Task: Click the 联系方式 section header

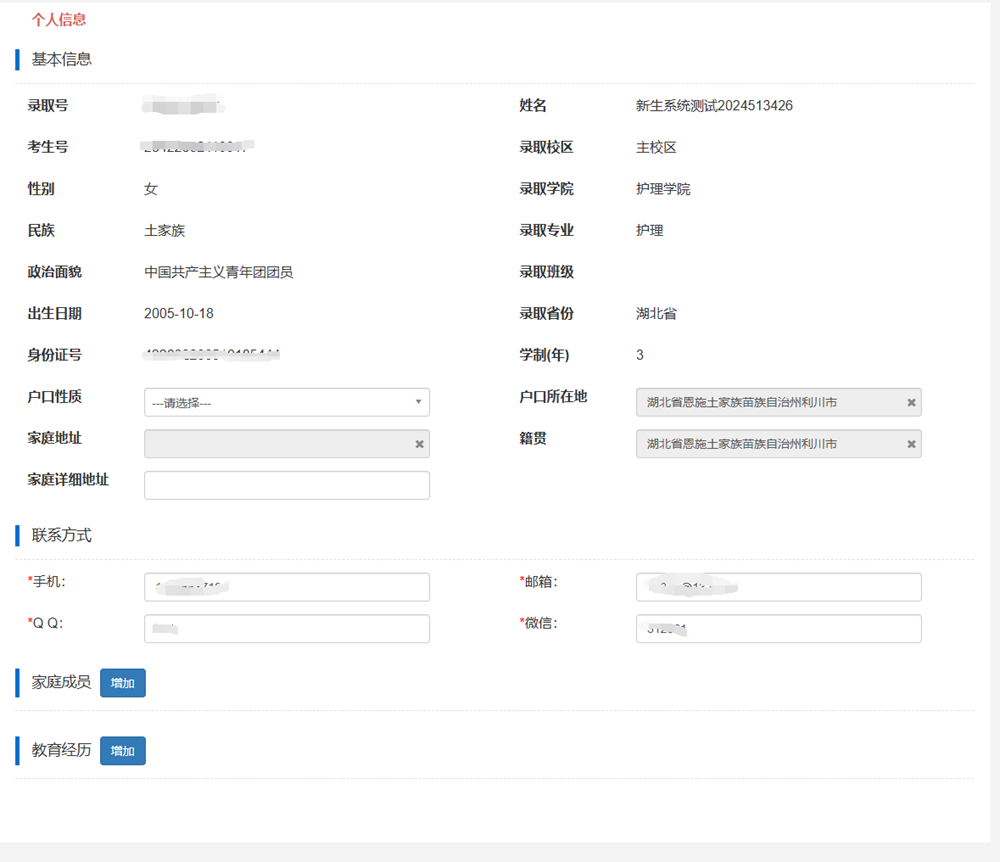Action: [62, 535]
